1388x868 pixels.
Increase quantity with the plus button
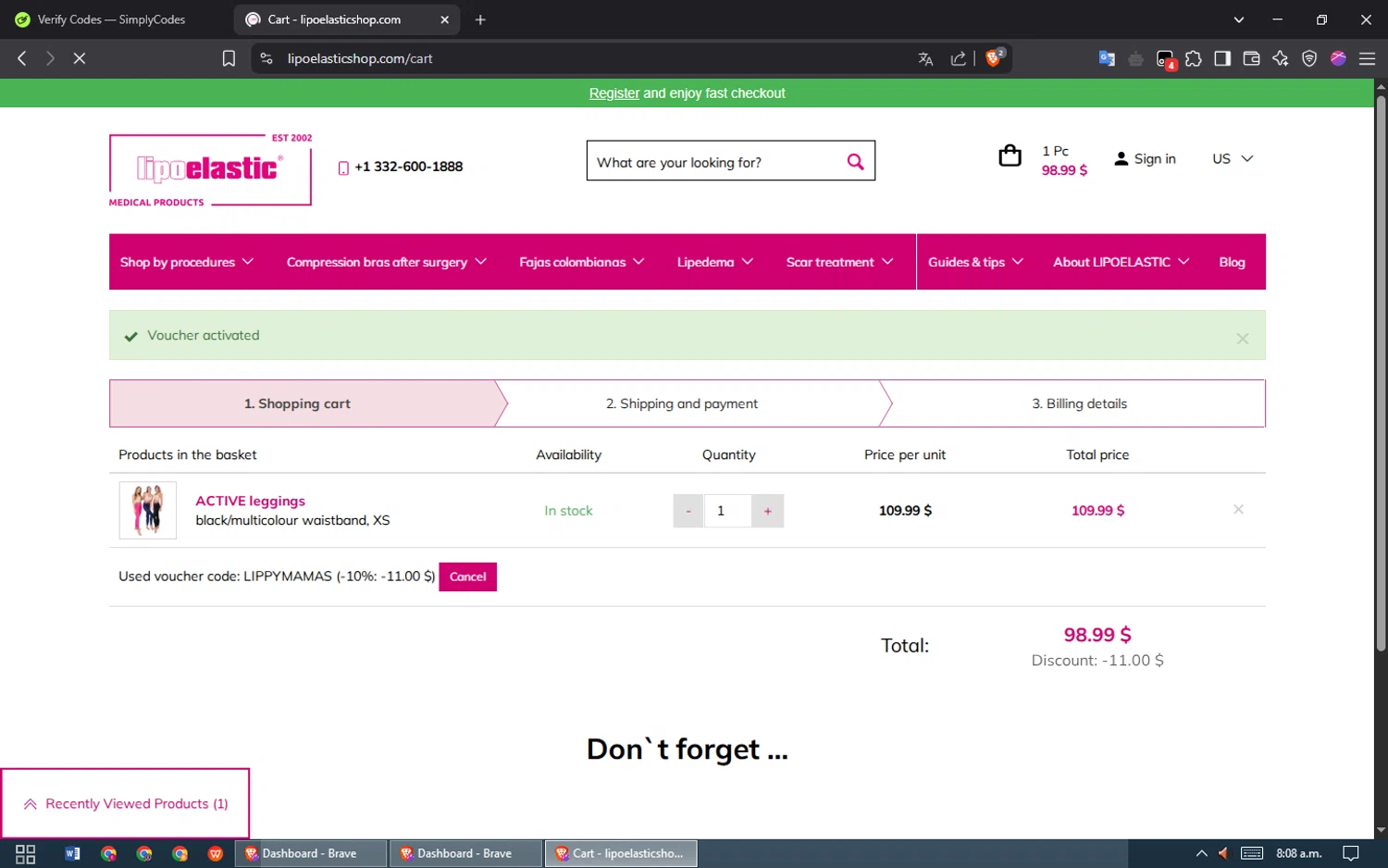pyautogui.click(x=767, y=511)
